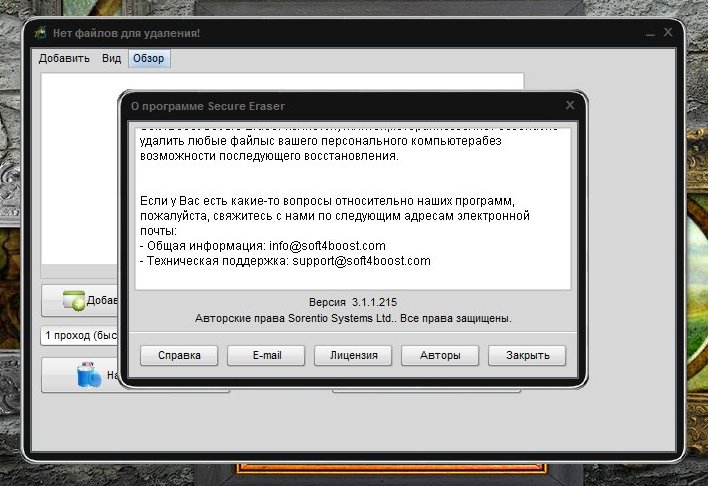Click the blue trash bin erase icon
Screen dimensions: 708x486
coord(88,374)
